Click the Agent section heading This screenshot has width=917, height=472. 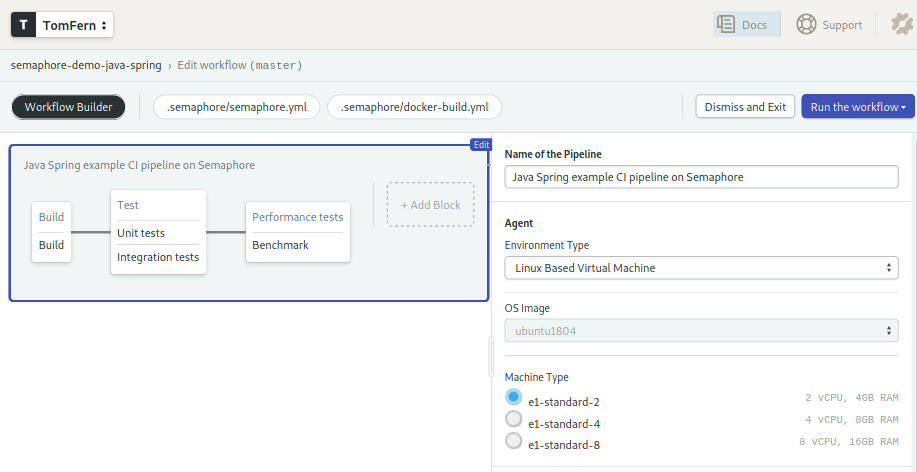point(519,223)
